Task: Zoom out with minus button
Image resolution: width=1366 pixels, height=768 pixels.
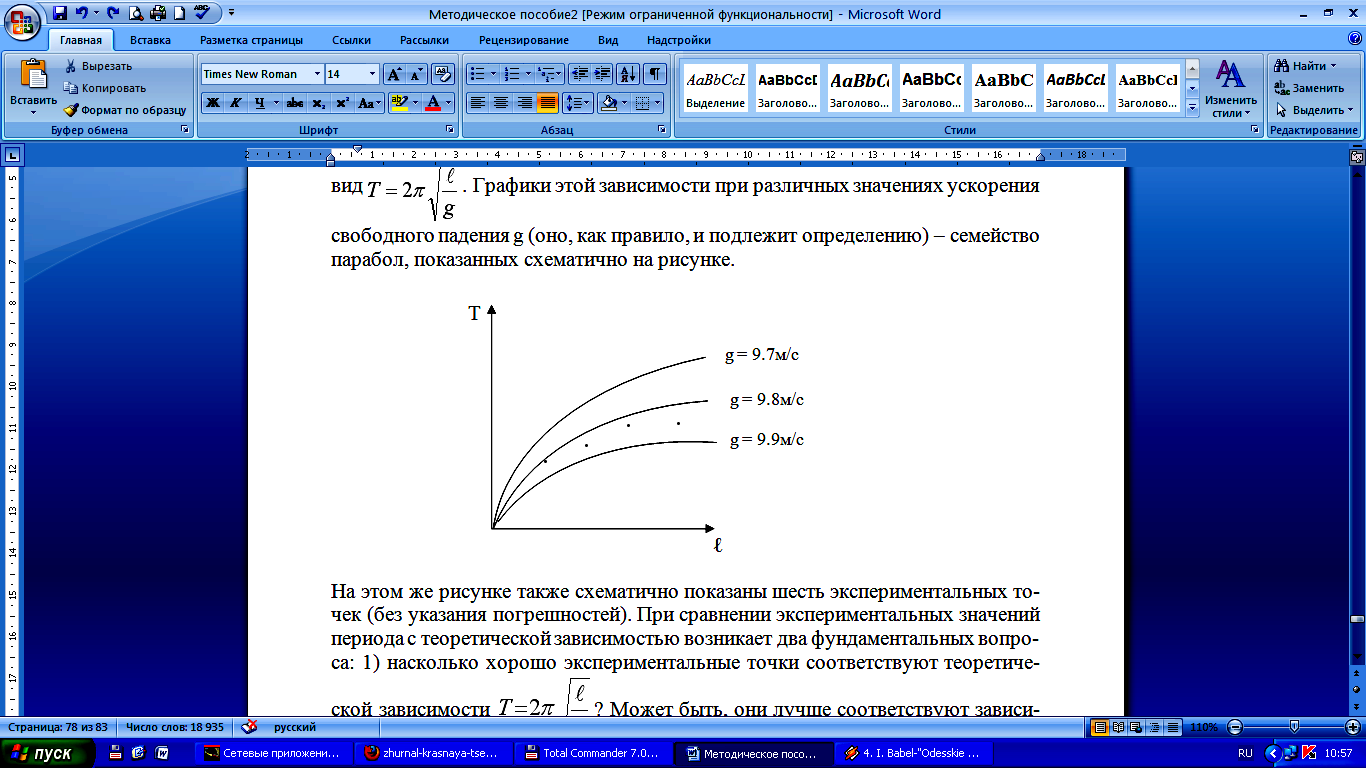Action: coord(1236,727)
